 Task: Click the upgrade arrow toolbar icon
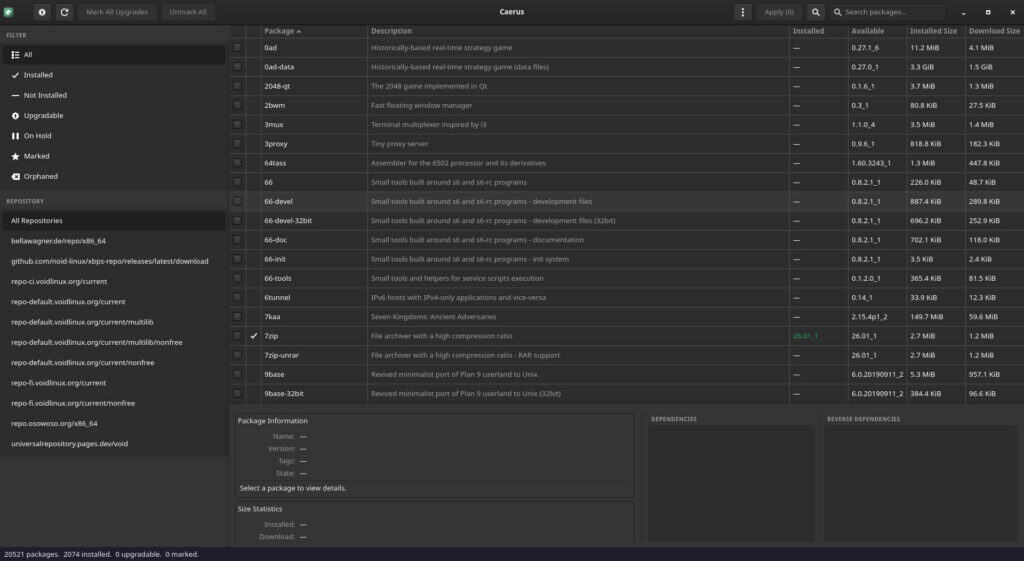coord(42,12)
